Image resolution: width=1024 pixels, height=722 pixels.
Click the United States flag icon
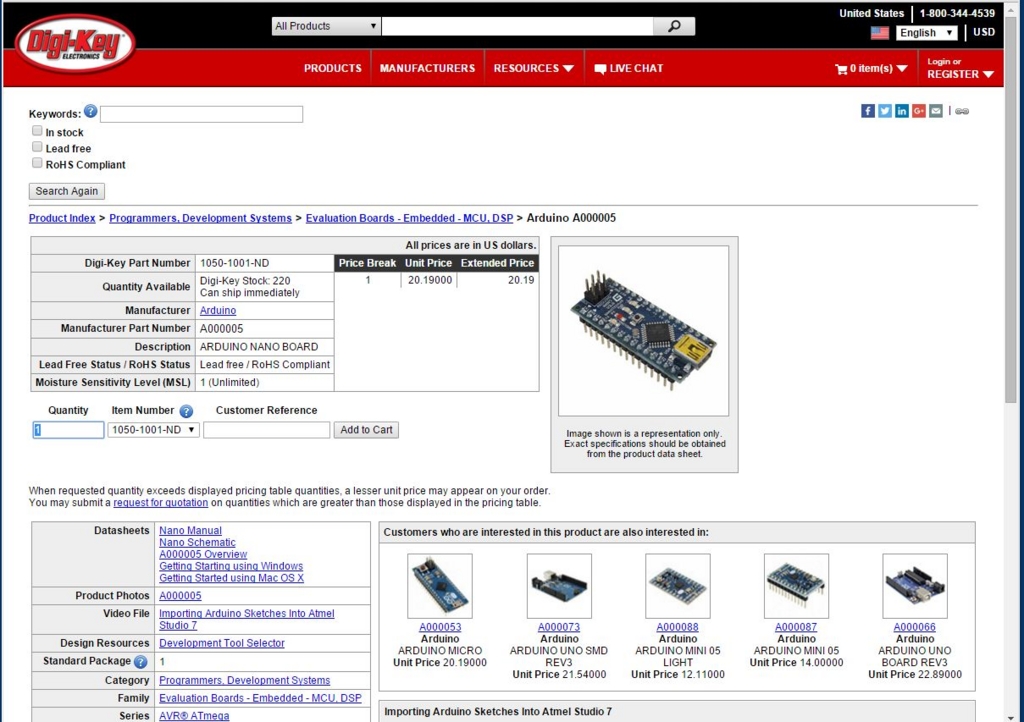(x=880, y=33)
